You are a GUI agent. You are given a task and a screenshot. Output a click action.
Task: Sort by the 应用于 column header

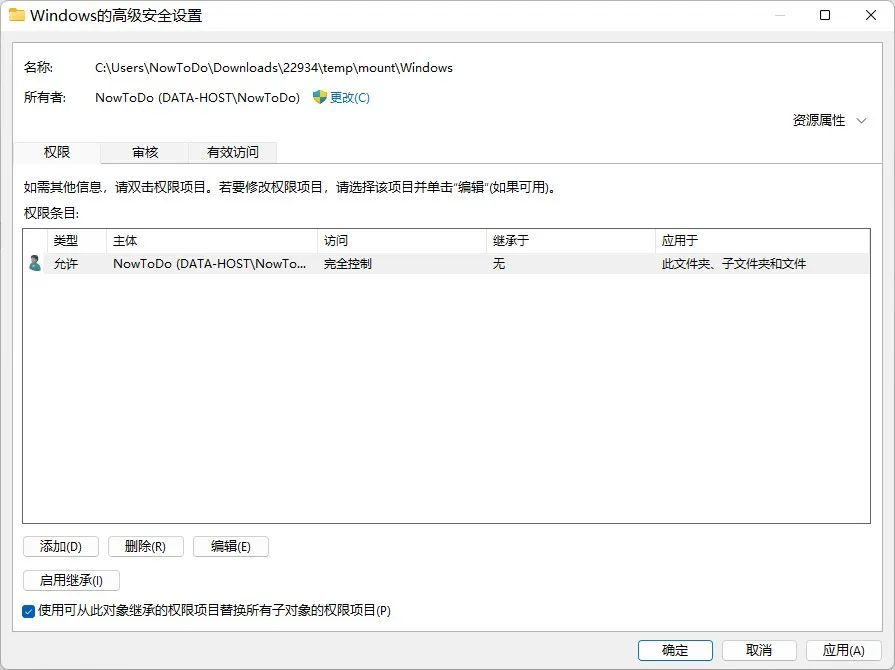pyautogui.click(x=763, y=241)
